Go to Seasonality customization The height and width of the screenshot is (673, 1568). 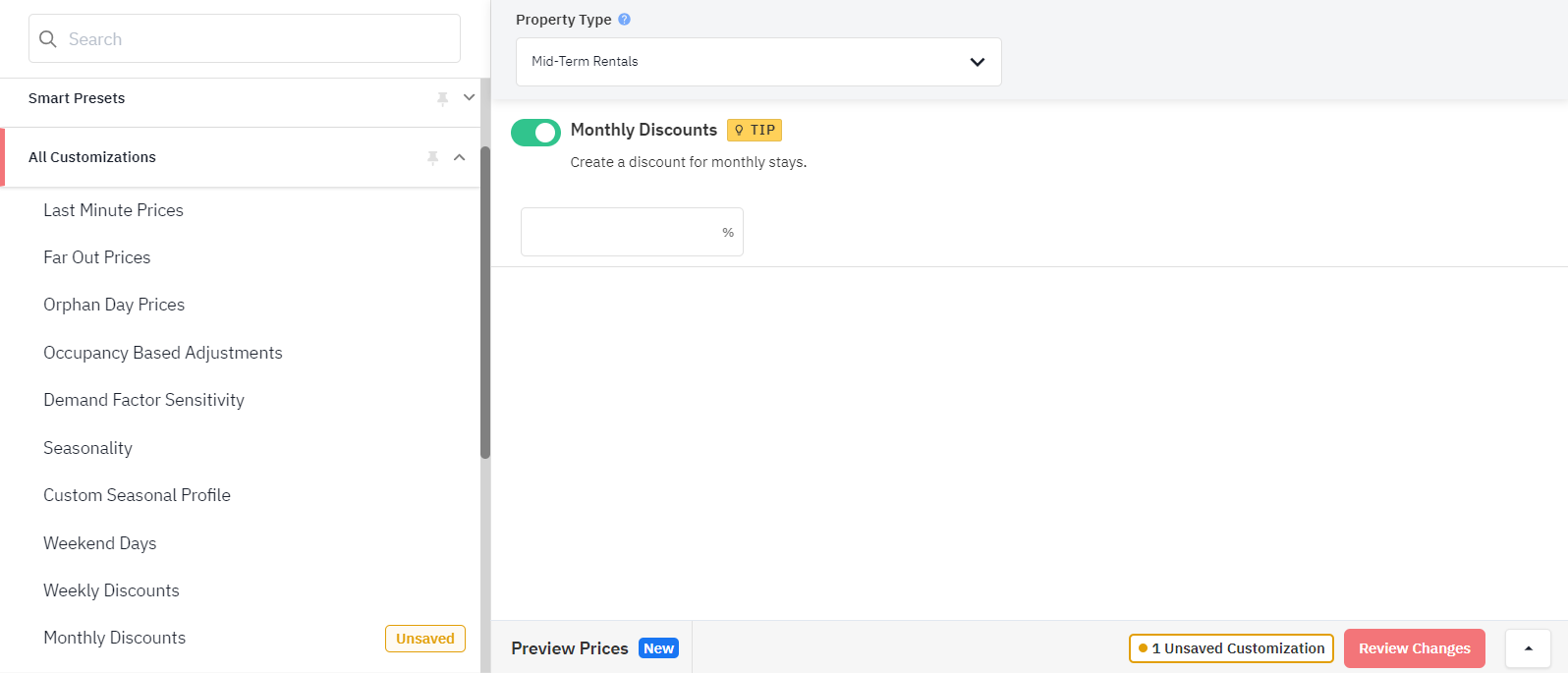point(87,448)
